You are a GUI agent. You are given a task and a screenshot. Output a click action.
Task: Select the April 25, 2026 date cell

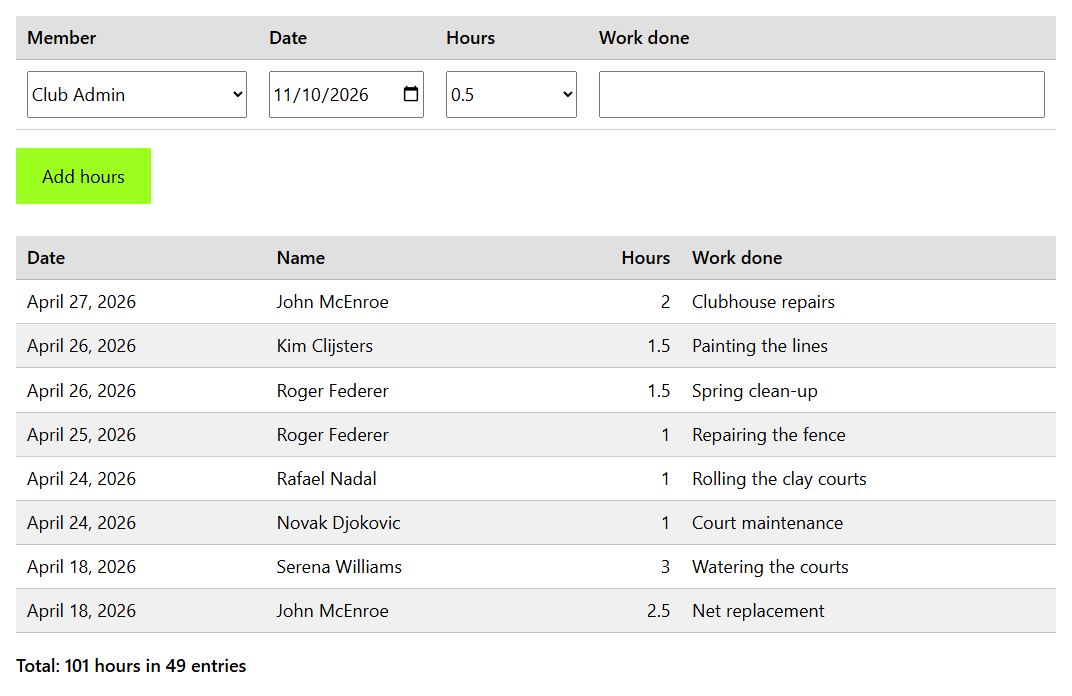(x=81, y=435)
